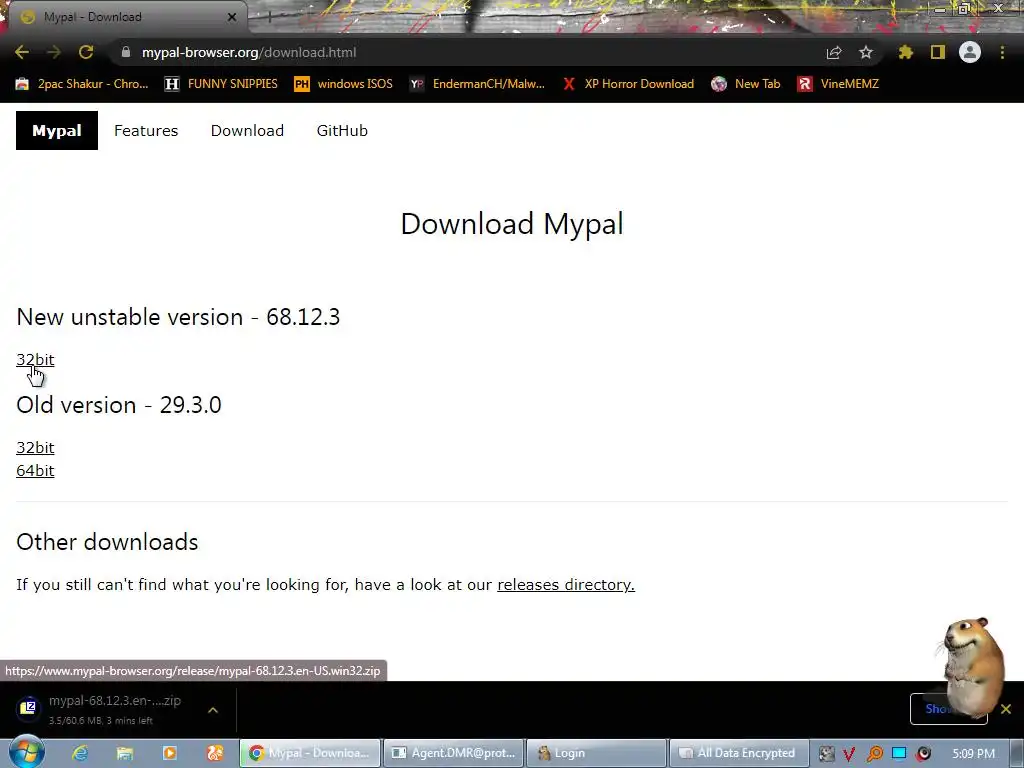This screenshot has height=768, width=1024.
Task: Open Windows Explorer from the taskbar
Action: 124,754
